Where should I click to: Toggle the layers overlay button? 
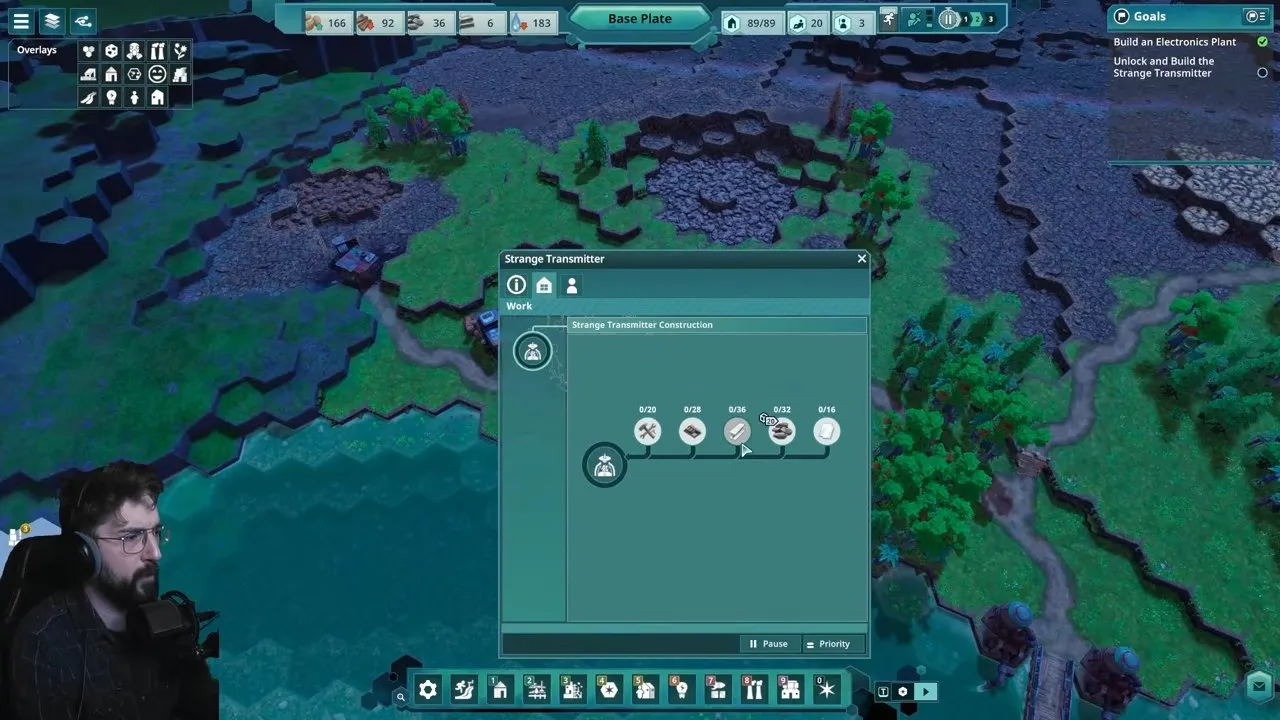[53, 20]
